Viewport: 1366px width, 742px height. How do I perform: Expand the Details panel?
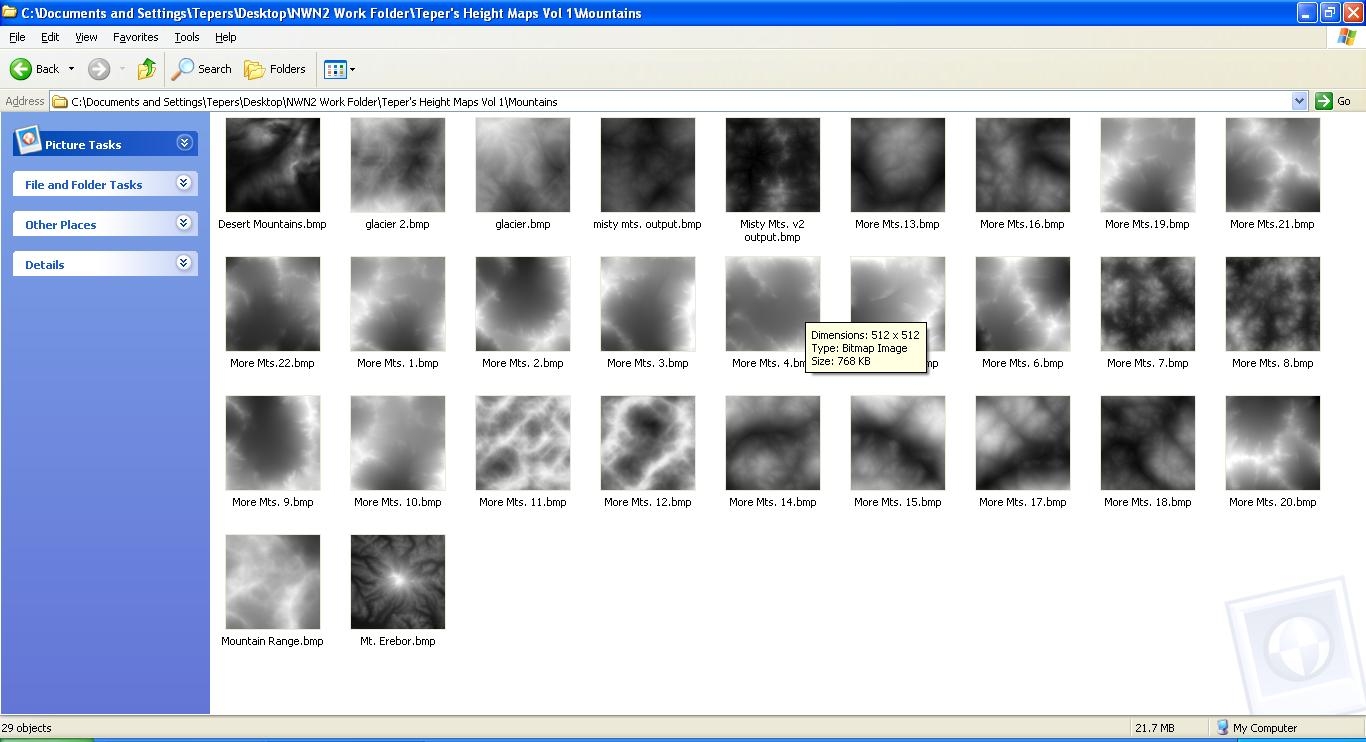point(184,263)
